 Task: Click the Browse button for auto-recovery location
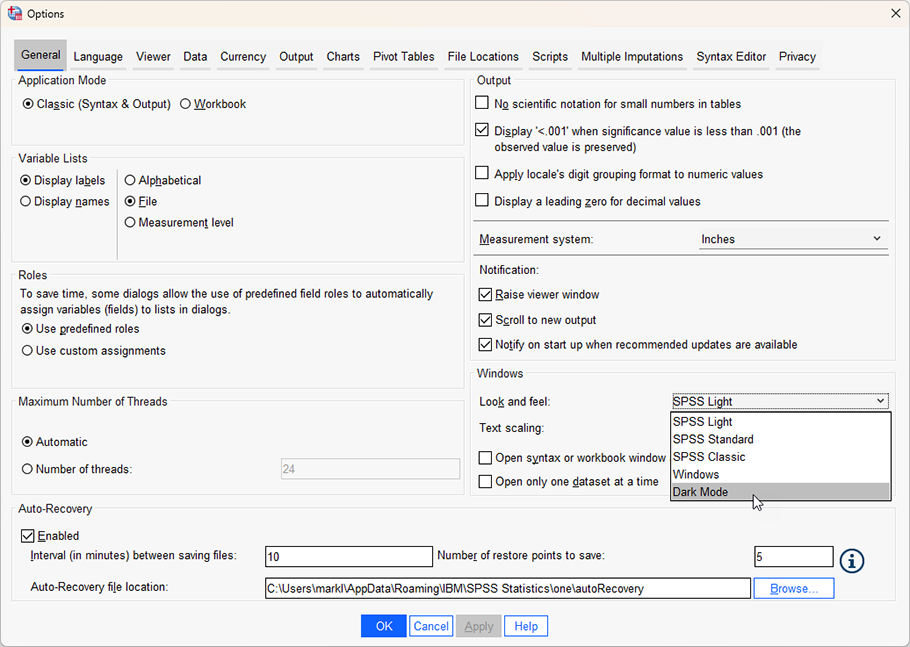coord(793,588)
